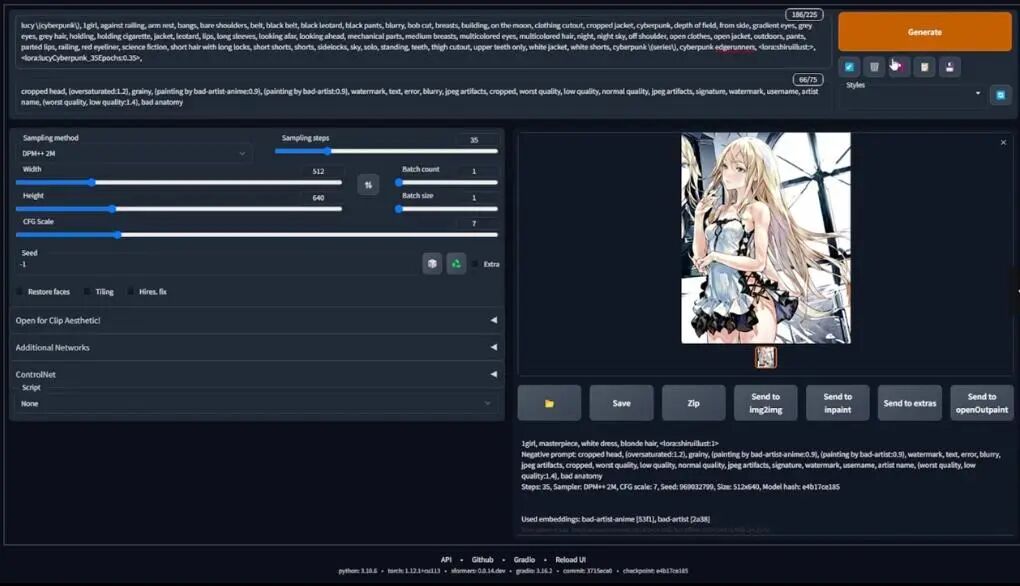1020x586 pixels.
Task: Click the 186/225 token counter
Action: 804,14
